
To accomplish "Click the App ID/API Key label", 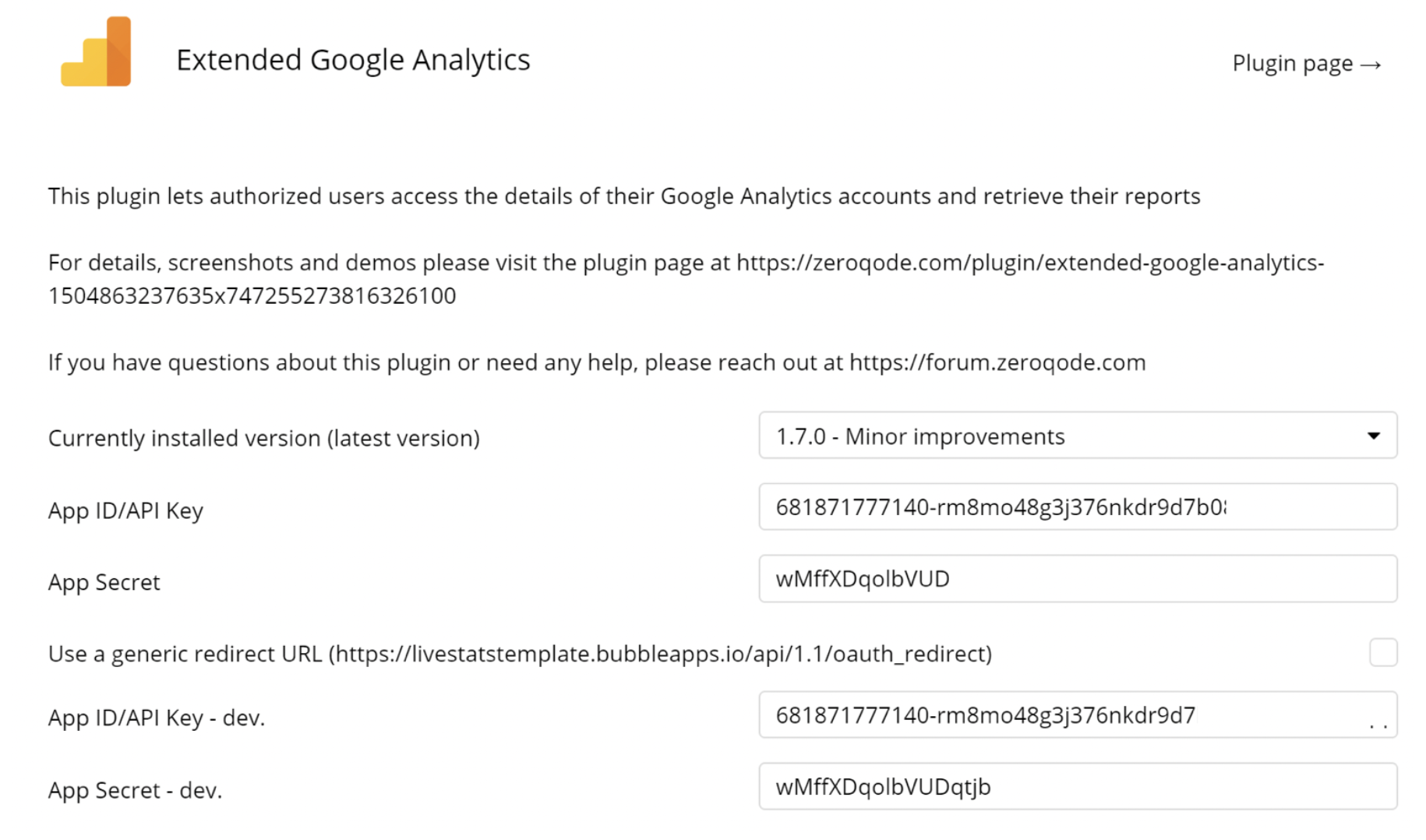I will (x=125, y=510).
